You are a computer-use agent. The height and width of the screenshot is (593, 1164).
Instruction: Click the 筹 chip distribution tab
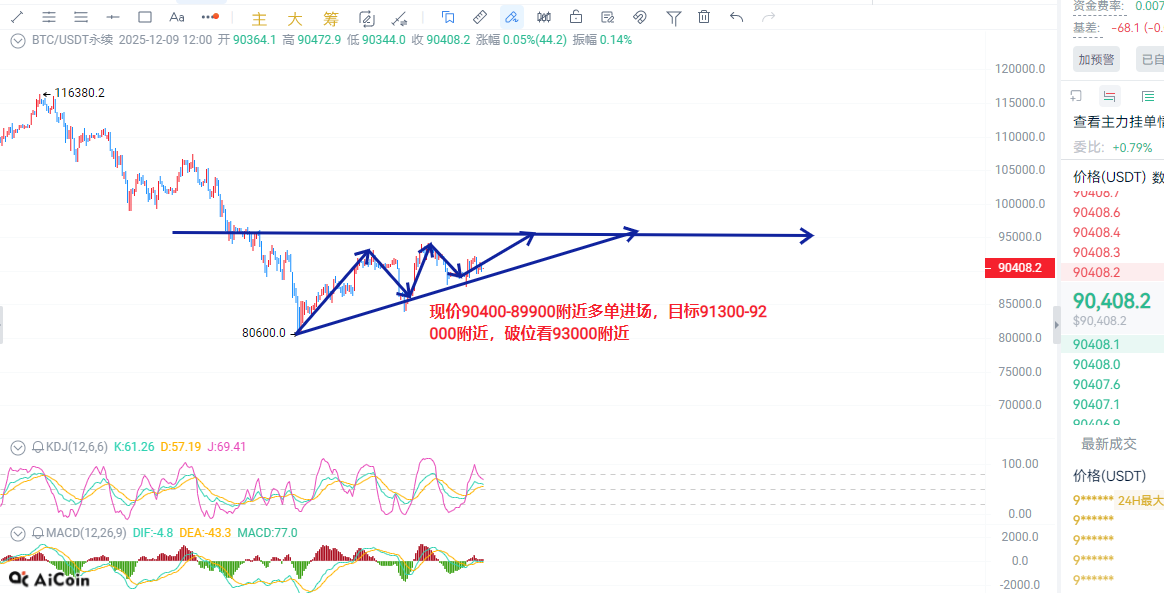click(x=331, y=18)
